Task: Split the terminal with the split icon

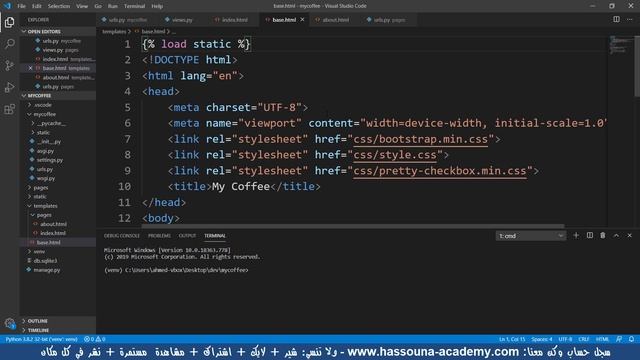Action: coord(590,236)
